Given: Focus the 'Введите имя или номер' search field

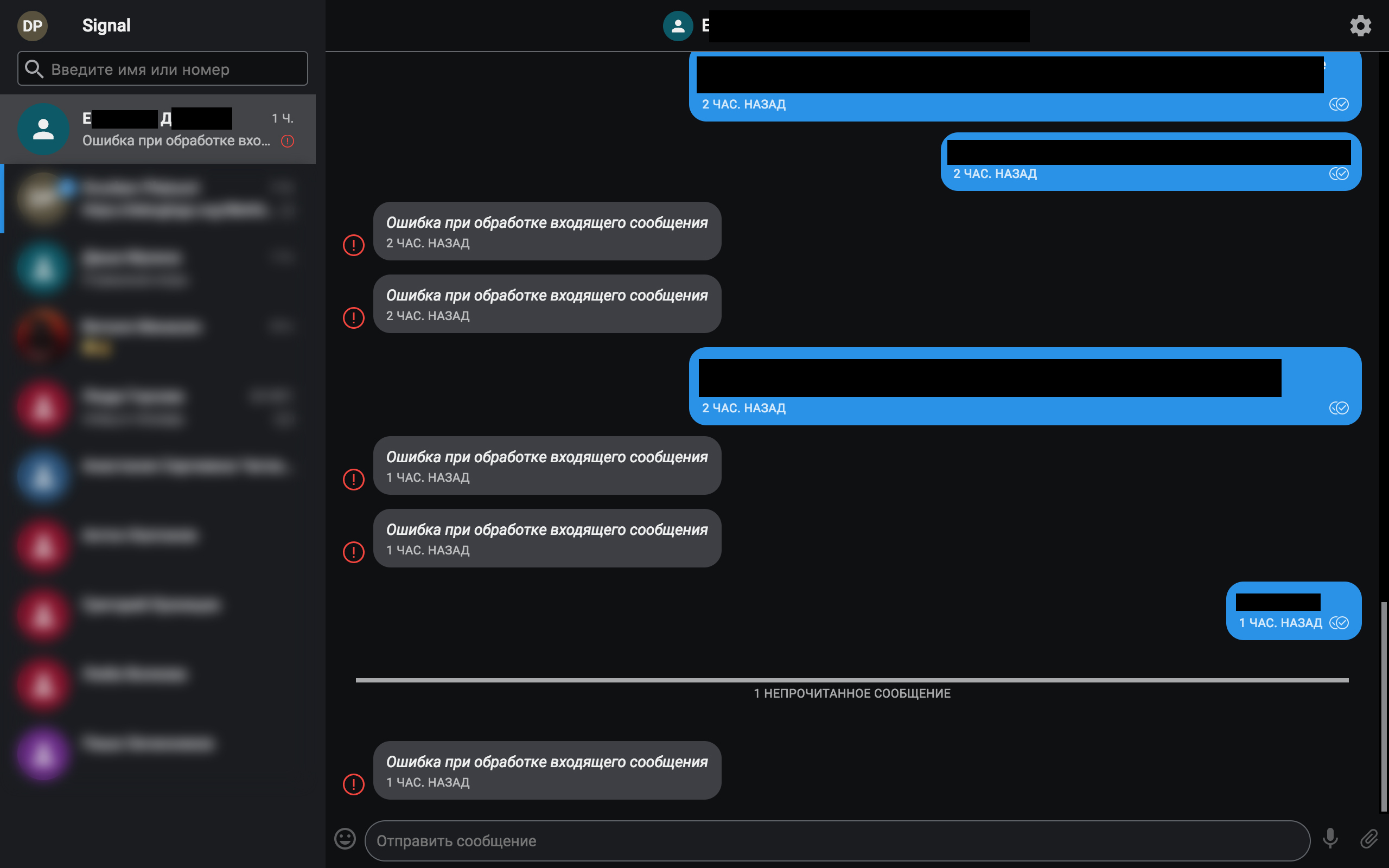Looking at the screenshot, I should coord(162,68).
